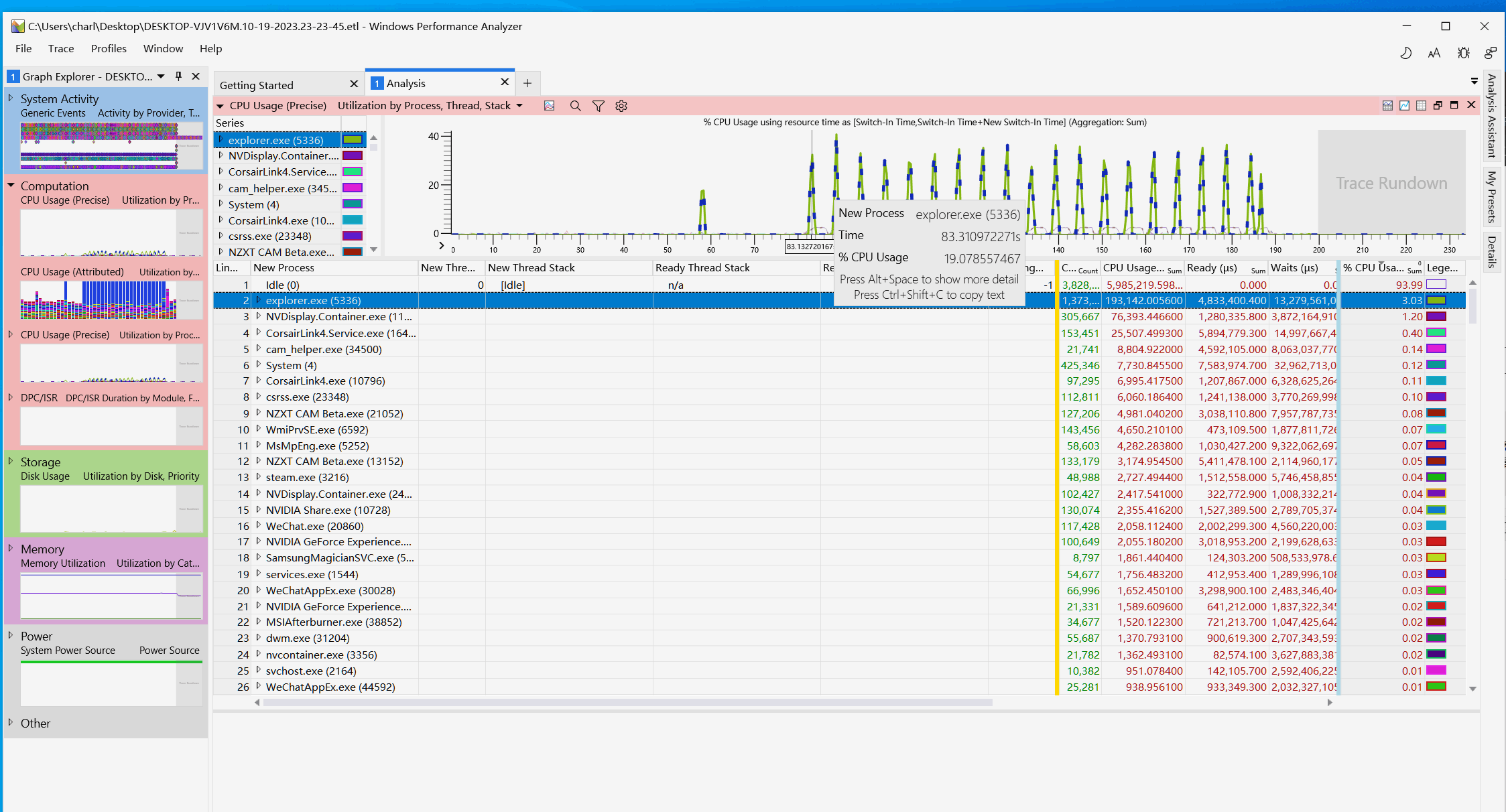Image resolution: width=1506 pixels, height=812 pixels.
Task: Click the table horizontal scrollbar
Action: [x=627, y=703]
